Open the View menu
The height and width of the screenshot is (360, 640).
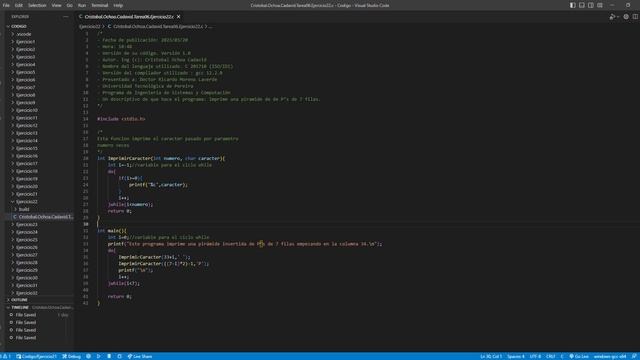[56, 5]
